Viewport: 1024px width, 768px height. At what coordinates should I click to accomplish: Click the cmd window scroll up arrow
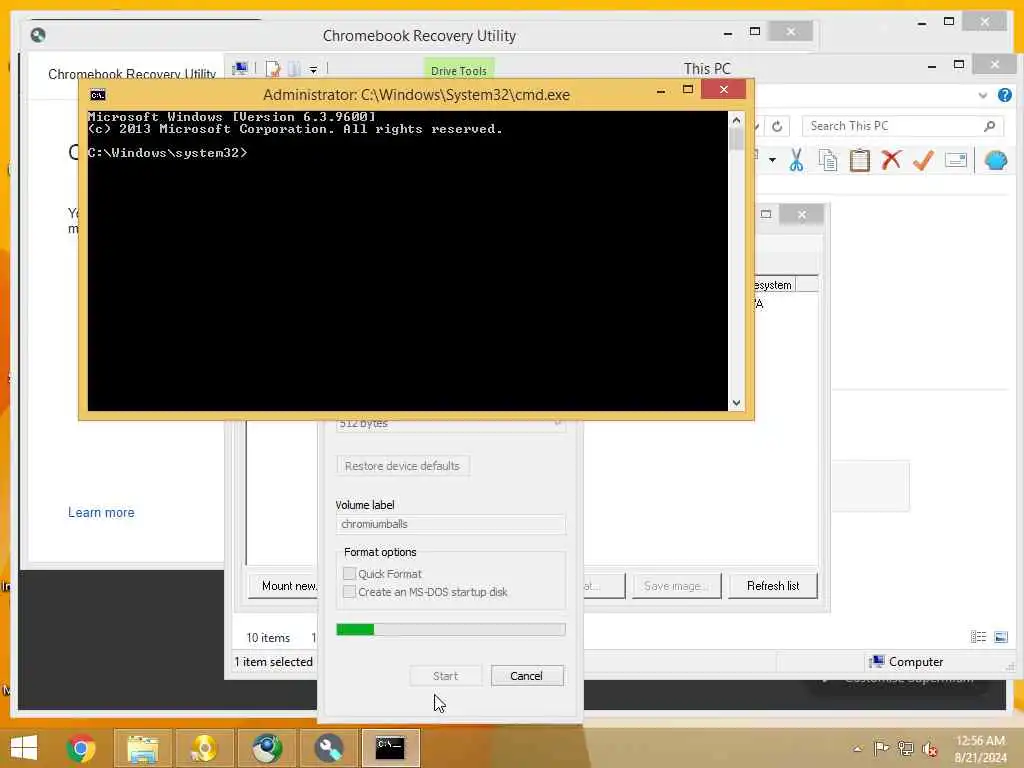(736, 120)
